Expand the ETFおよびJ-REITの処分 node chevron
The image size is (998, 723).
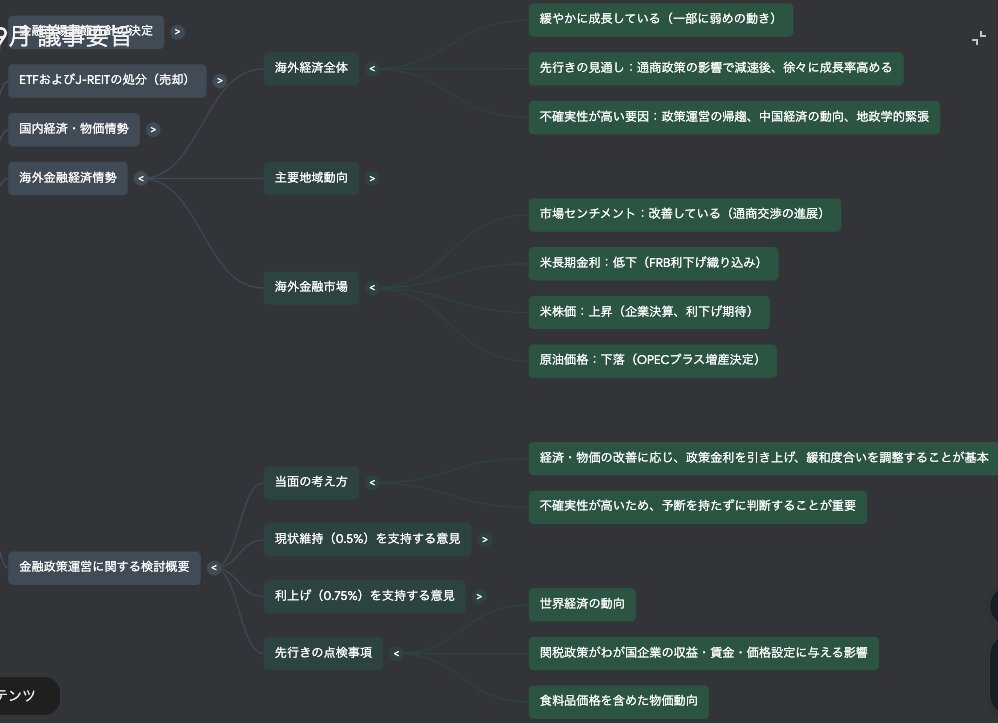(220, 81)
